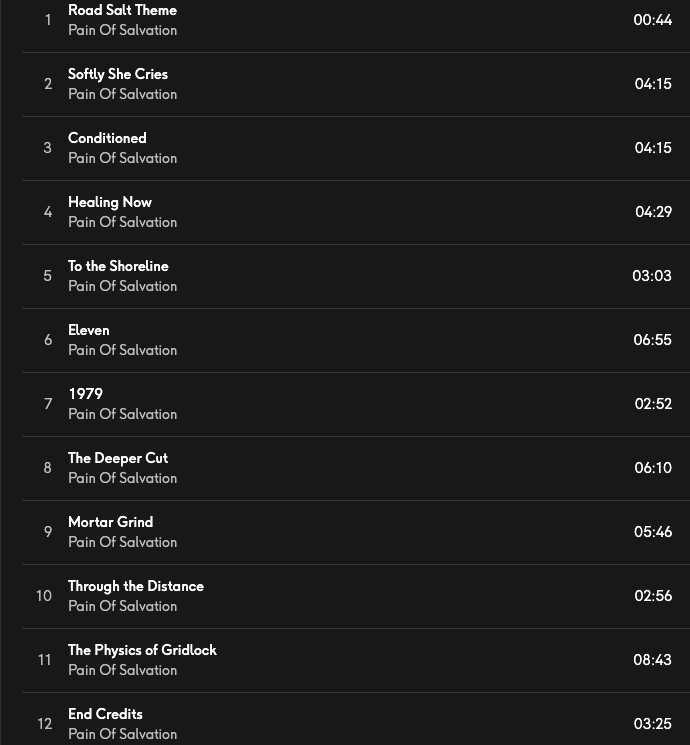This screenshot has width=690, height=745.
Task: Click the Conditioned track title
Action: pyautogui.click(x=107, y=138)
